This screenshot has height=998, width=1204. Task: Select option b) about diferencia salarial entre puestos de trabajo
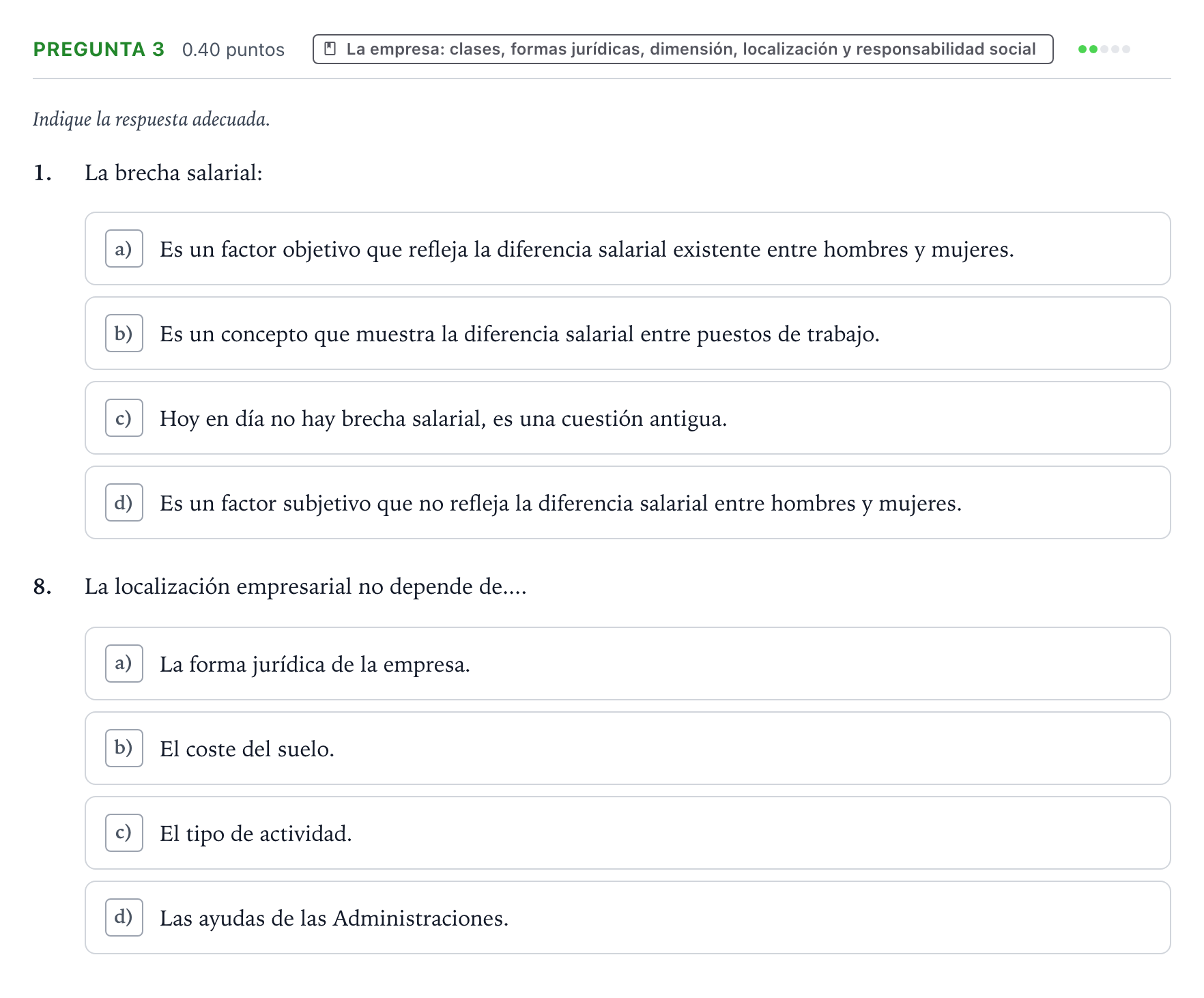pyautogui.click(x=627, y=333)
